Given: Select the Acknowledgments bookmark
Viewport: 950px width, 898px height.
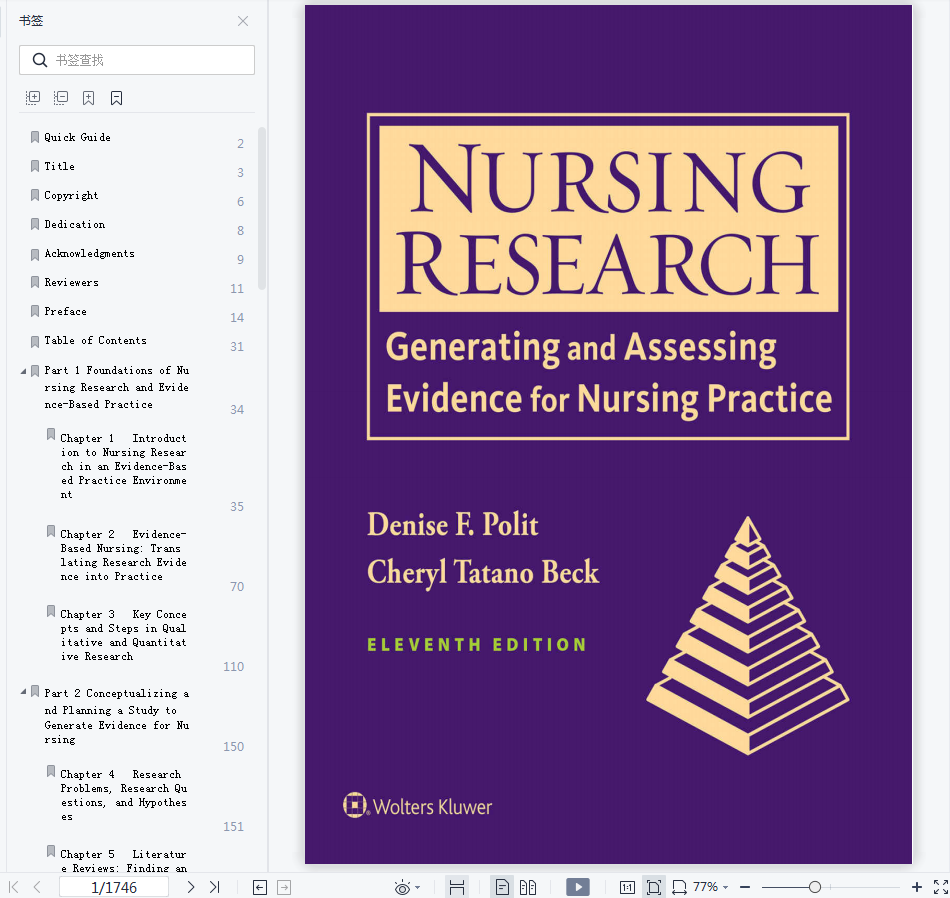Looking at the screenshot, I should (x=90, y=254).
